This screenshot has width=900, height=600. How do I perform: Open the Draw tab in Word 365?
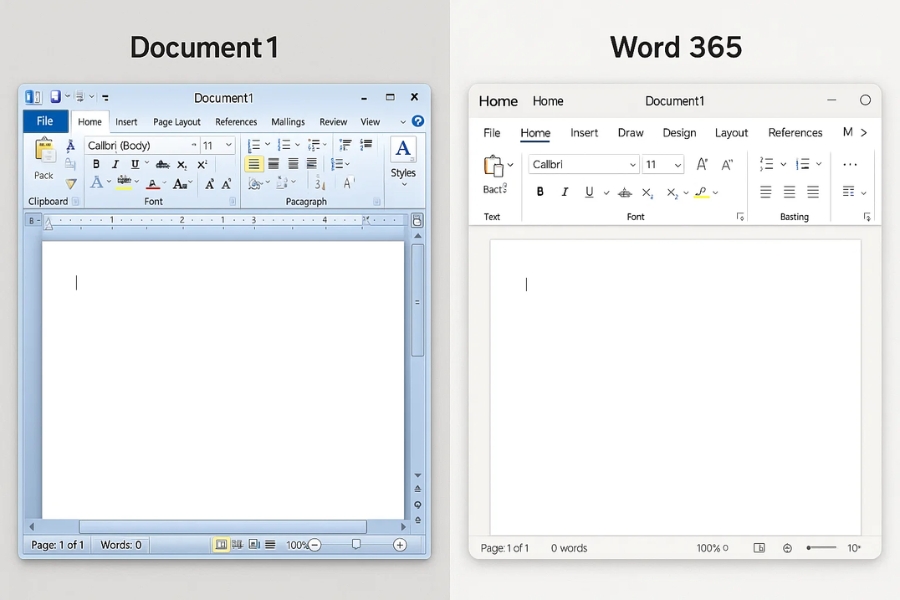coord(630,133)
